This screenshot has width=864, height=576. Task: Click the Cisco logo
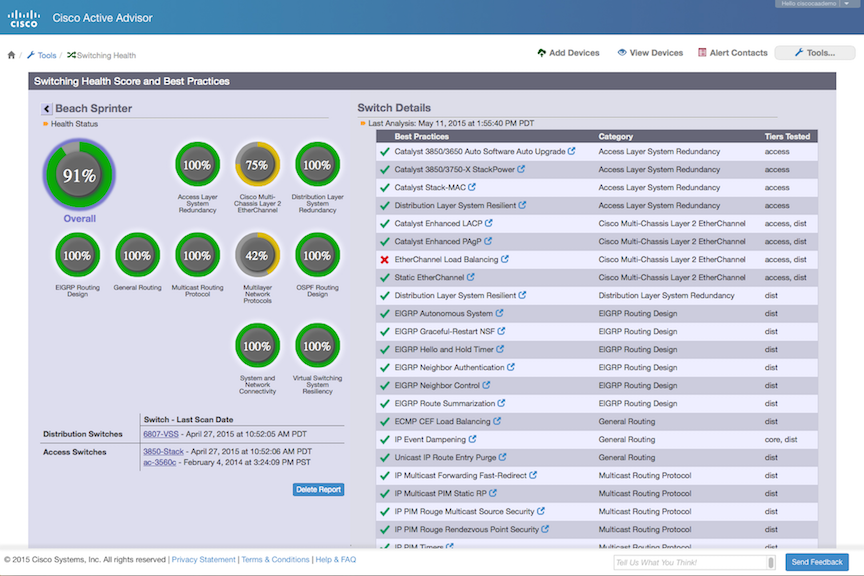pyautogui.click(x=25, y=17)
